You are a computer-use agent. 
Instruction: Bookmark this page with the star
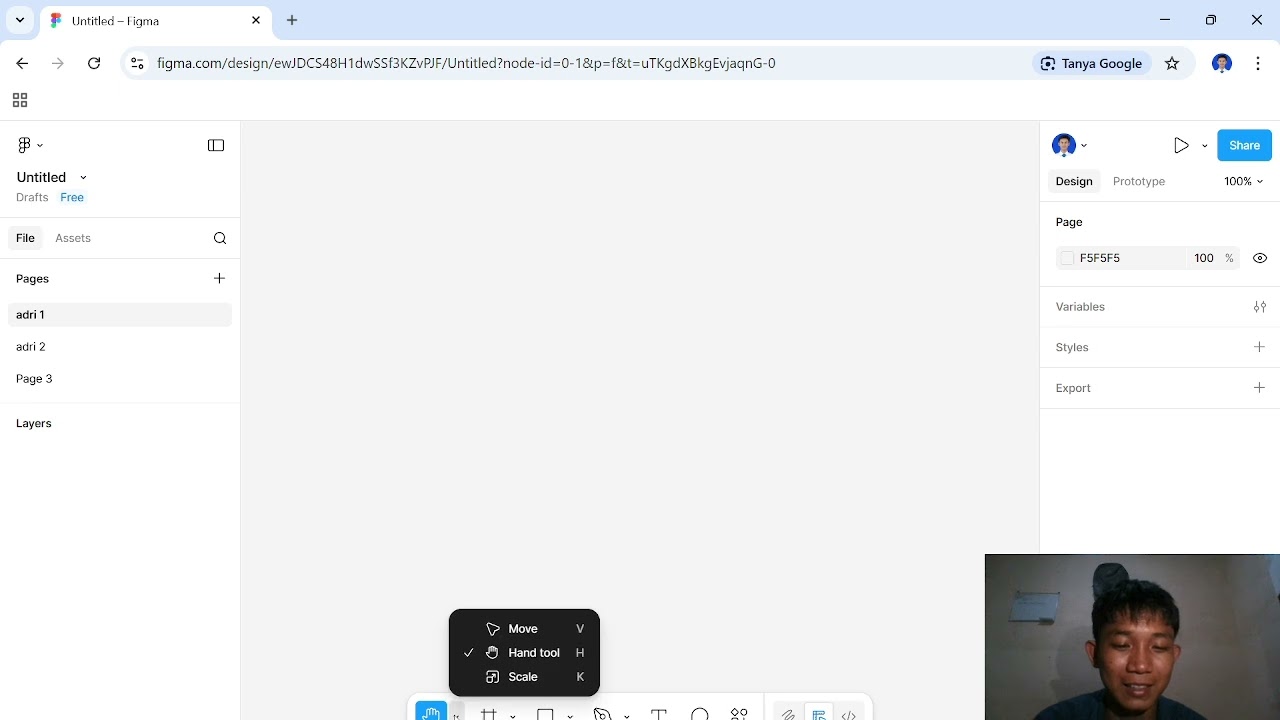pos(1172,63)
